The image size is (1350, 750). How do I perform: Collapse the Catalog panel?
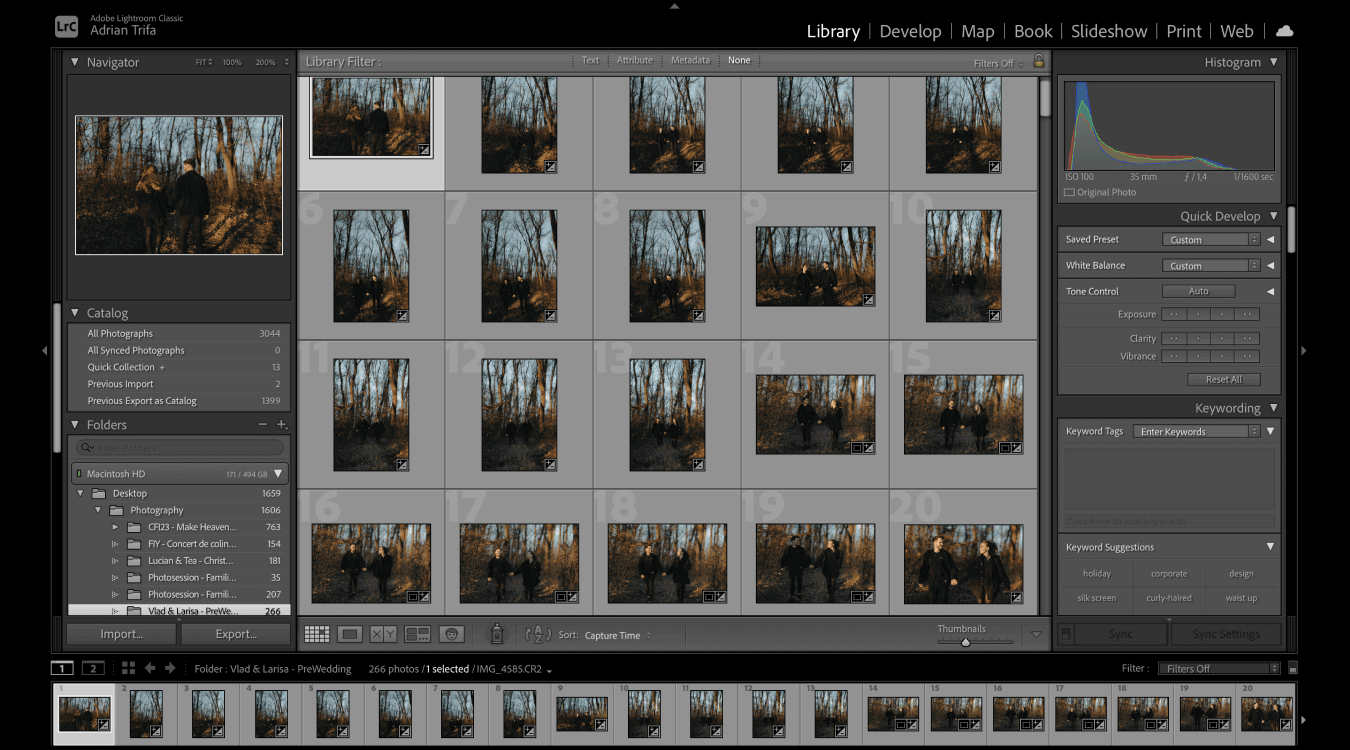(x=75, y=313)
